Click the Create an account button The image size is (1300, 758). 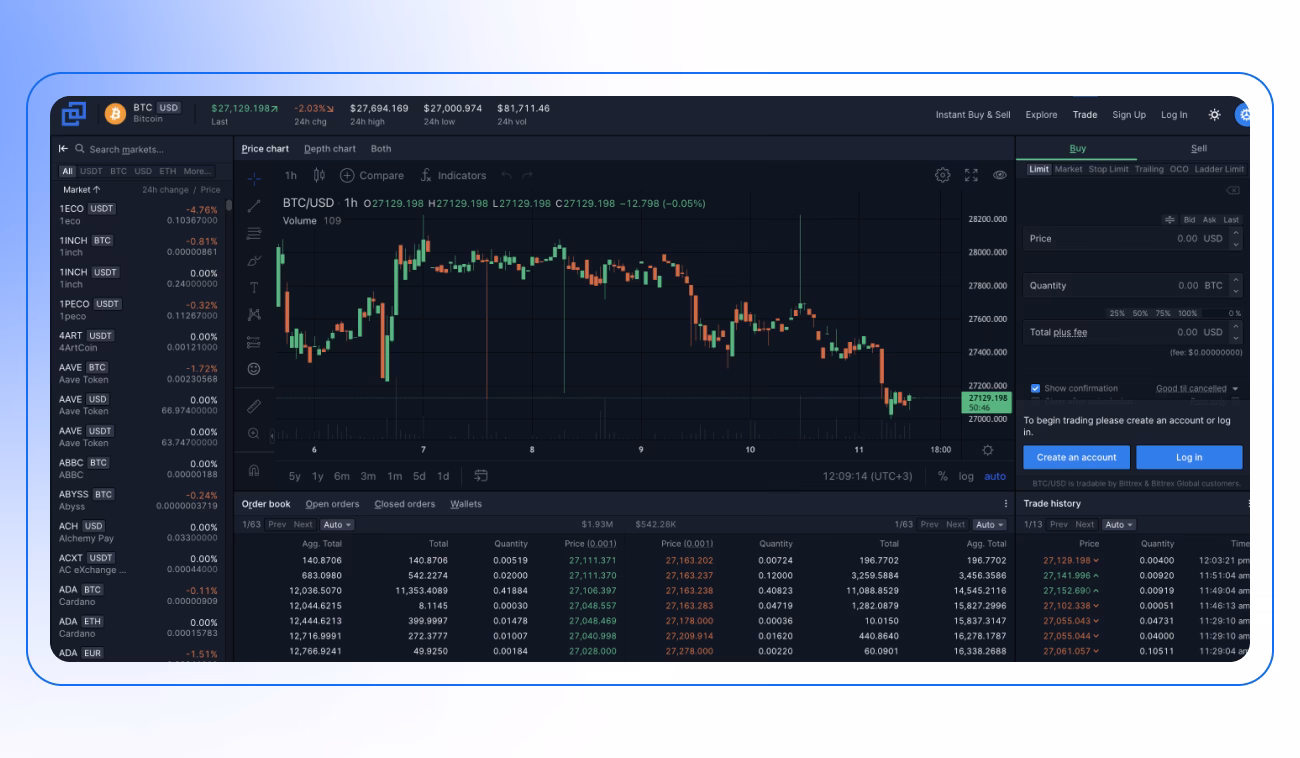point(1077,457)
